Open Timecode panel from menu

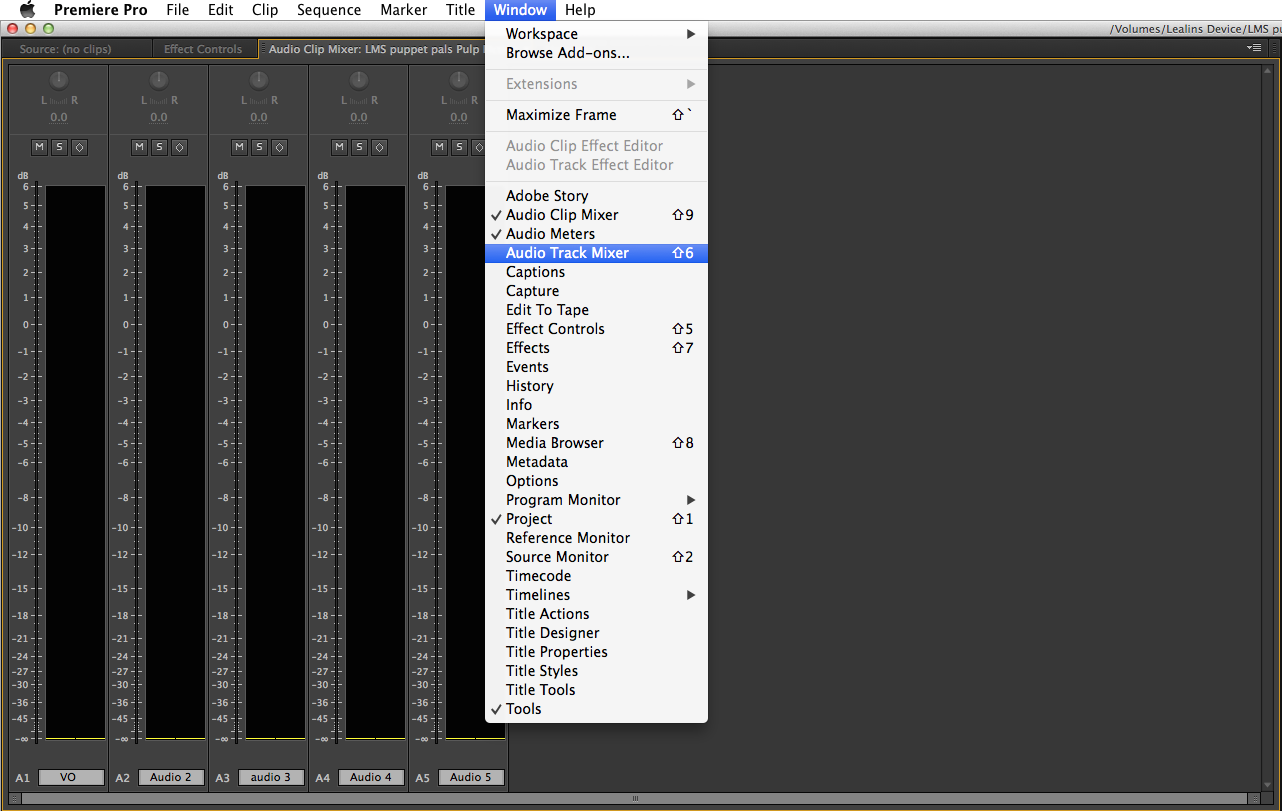click(596, 576)
